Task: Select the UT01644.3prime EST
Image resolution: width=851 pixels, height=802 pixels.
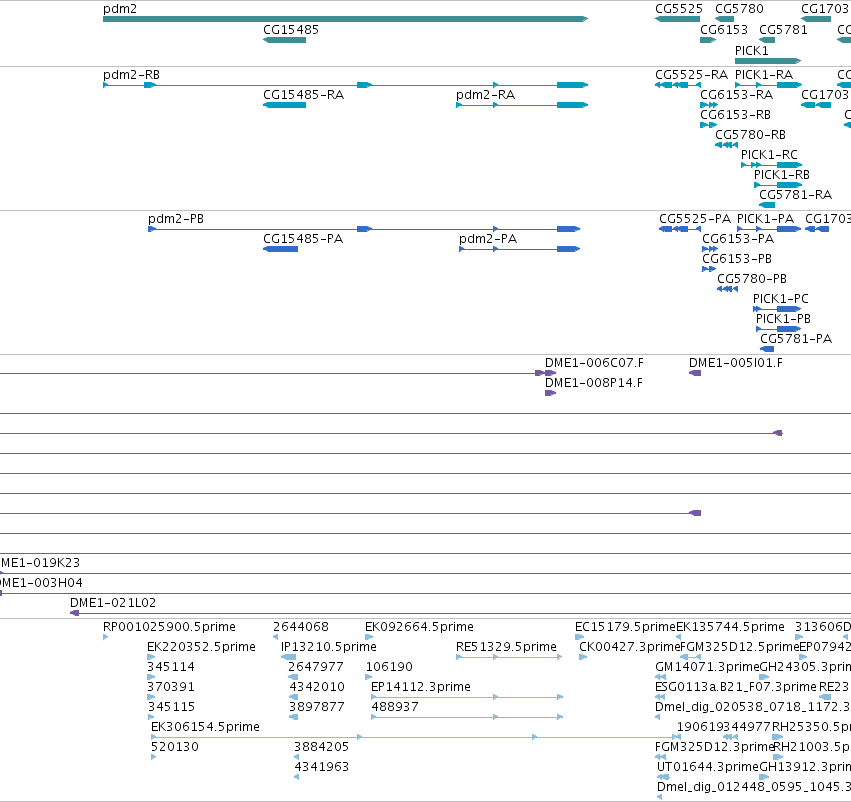Action: [x=663, y=777]
